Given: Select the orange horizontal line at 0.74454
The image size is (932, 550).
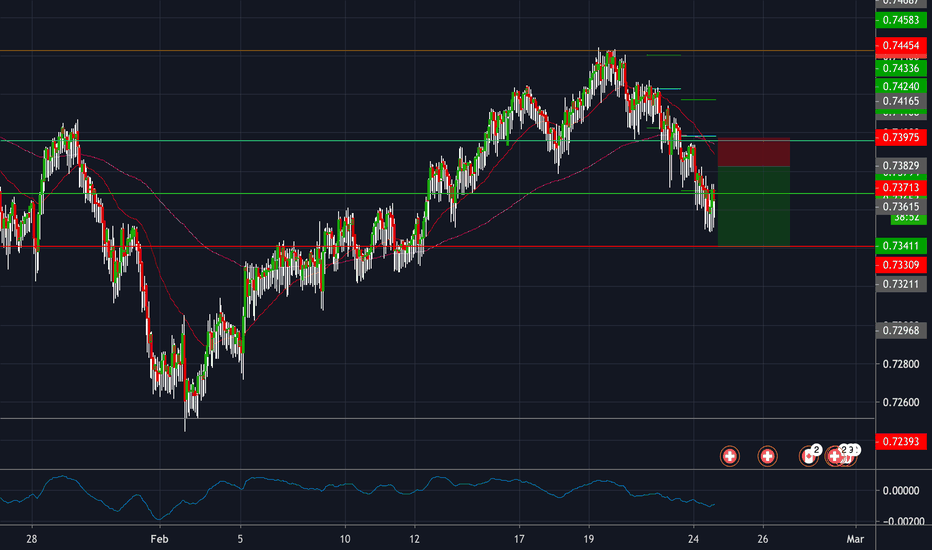Looking at the screenshot, I should pos(437,51).
